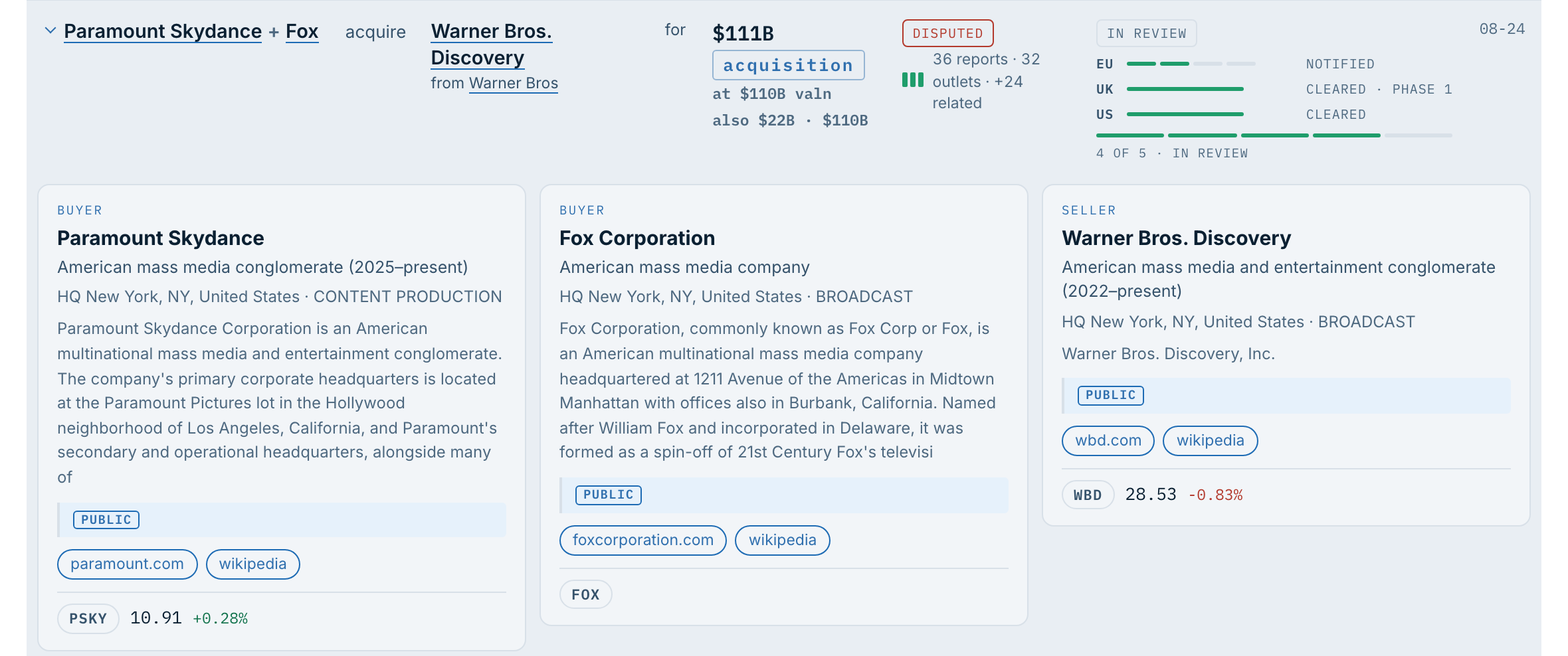
Task: Click the US regulatory progress bar
Action: (1185, 114)
